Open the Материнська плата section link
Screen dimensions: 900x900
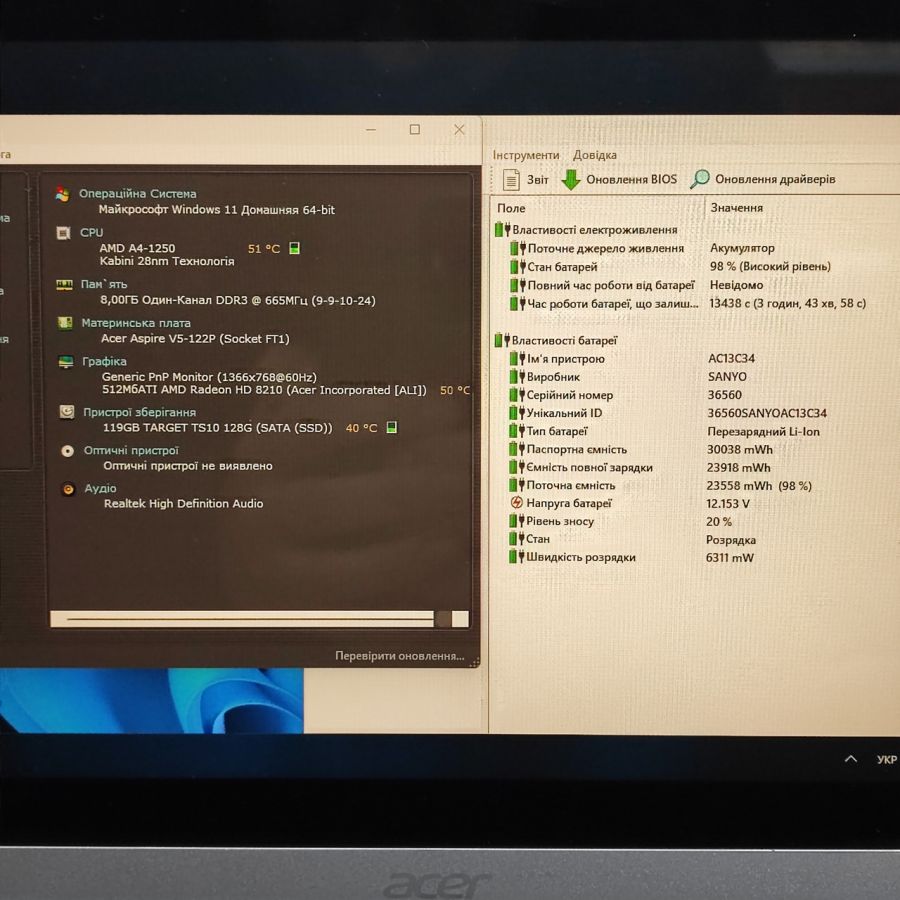tap(136, 323)
